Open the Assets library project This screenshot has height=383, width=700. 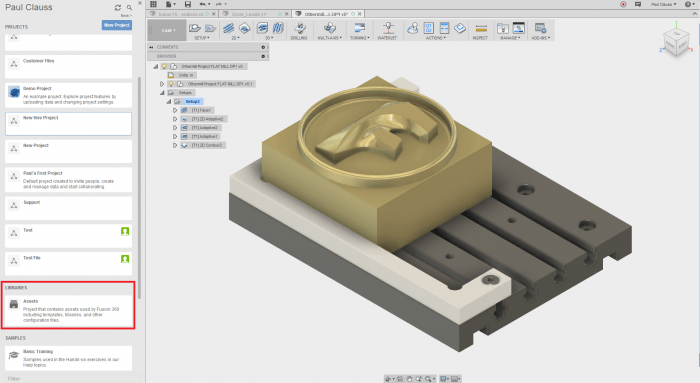[69, 310]
